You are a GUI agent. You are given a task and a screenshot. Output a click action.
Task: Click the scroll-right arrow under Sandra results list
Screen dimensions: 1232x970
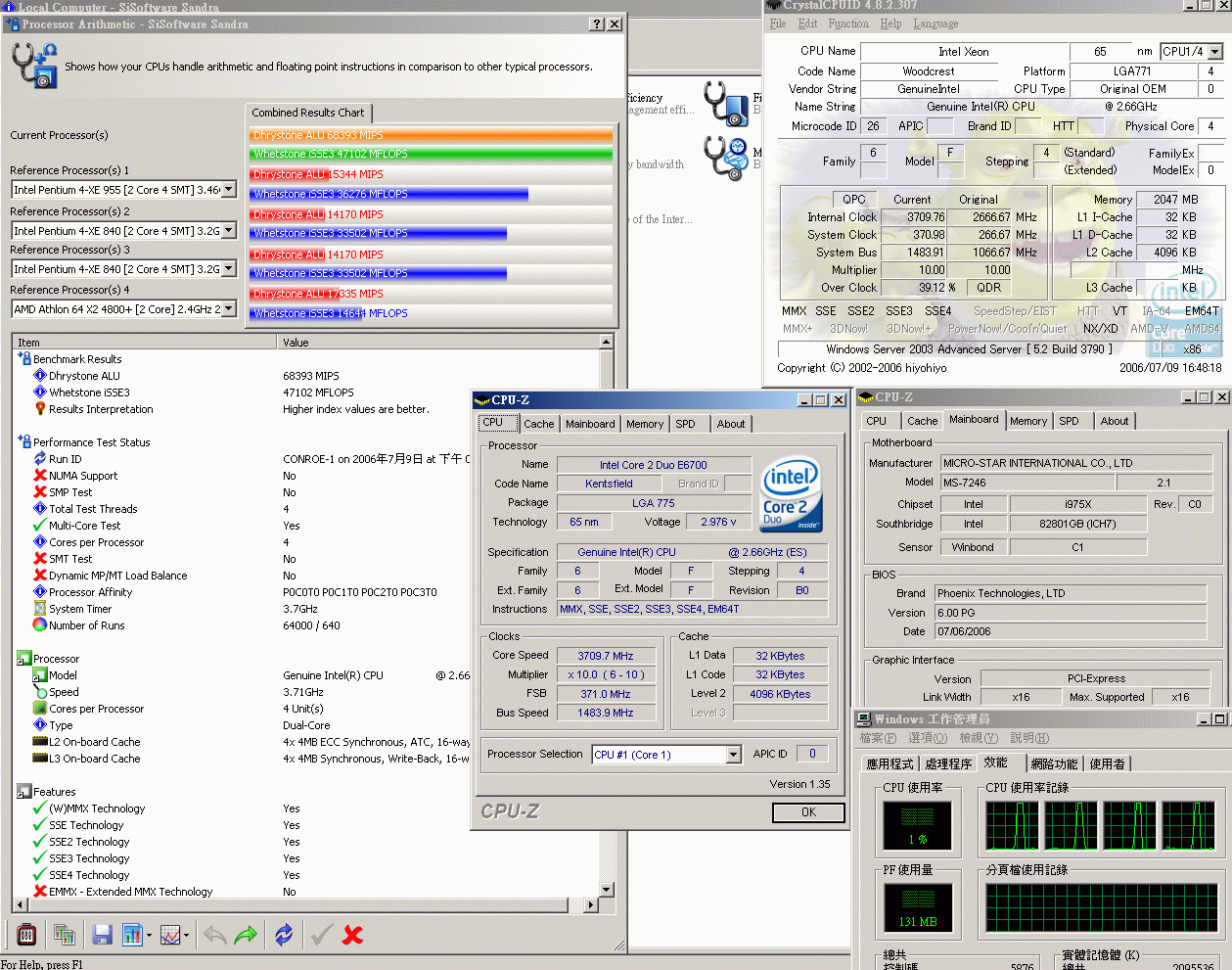[x=590, y=905]
